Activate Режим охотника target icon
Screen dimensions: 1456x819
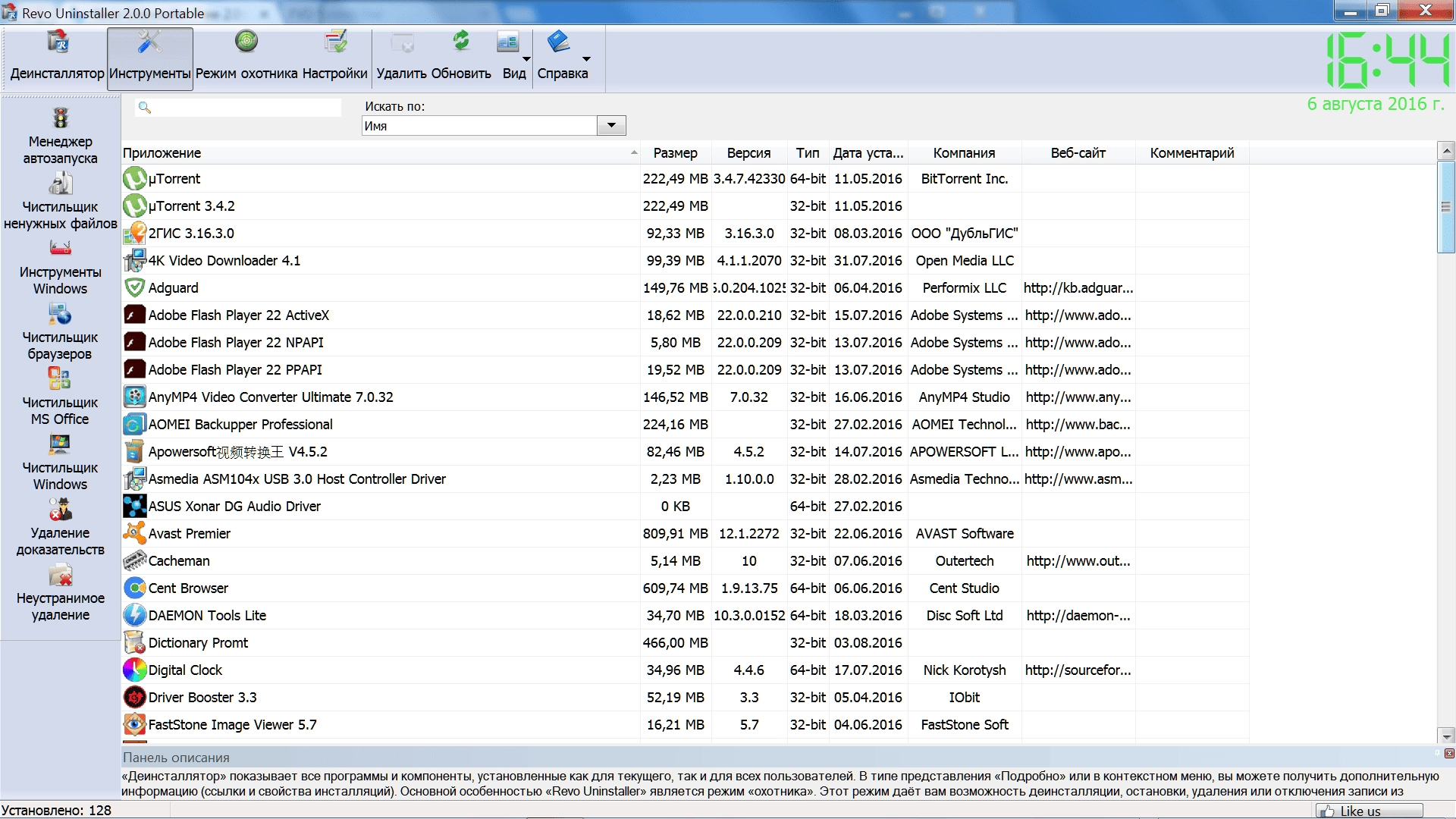tap(246, 42)
